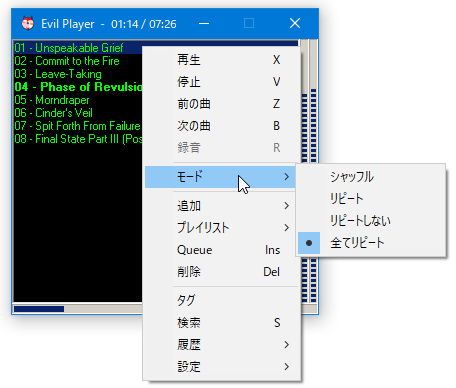This screenshot has height=388, width=456.
Task: Choose 削除 (Delete) menu entry
Action: [x=222, y=272]
